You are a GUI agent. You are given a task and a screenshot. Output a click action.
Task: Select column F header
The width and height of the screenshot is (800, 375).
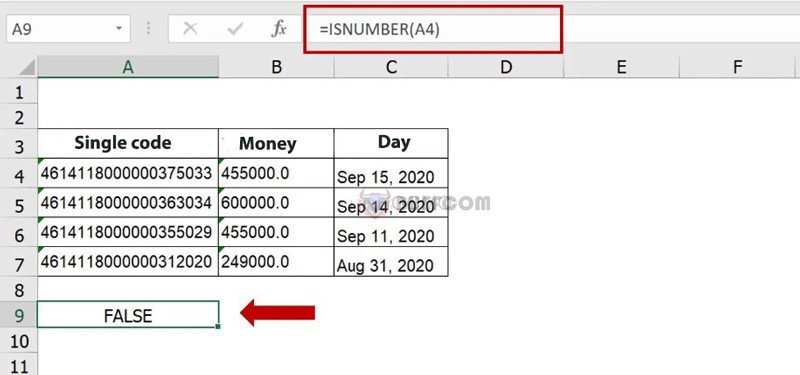pyautogui.click(x=737, y=67)
